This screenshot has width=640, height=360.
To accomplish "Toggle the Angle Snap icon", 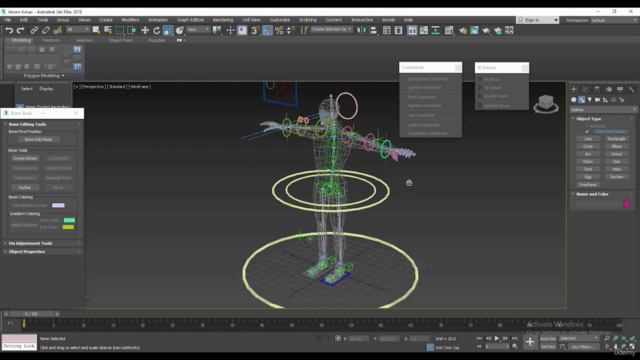I will 267,30.
